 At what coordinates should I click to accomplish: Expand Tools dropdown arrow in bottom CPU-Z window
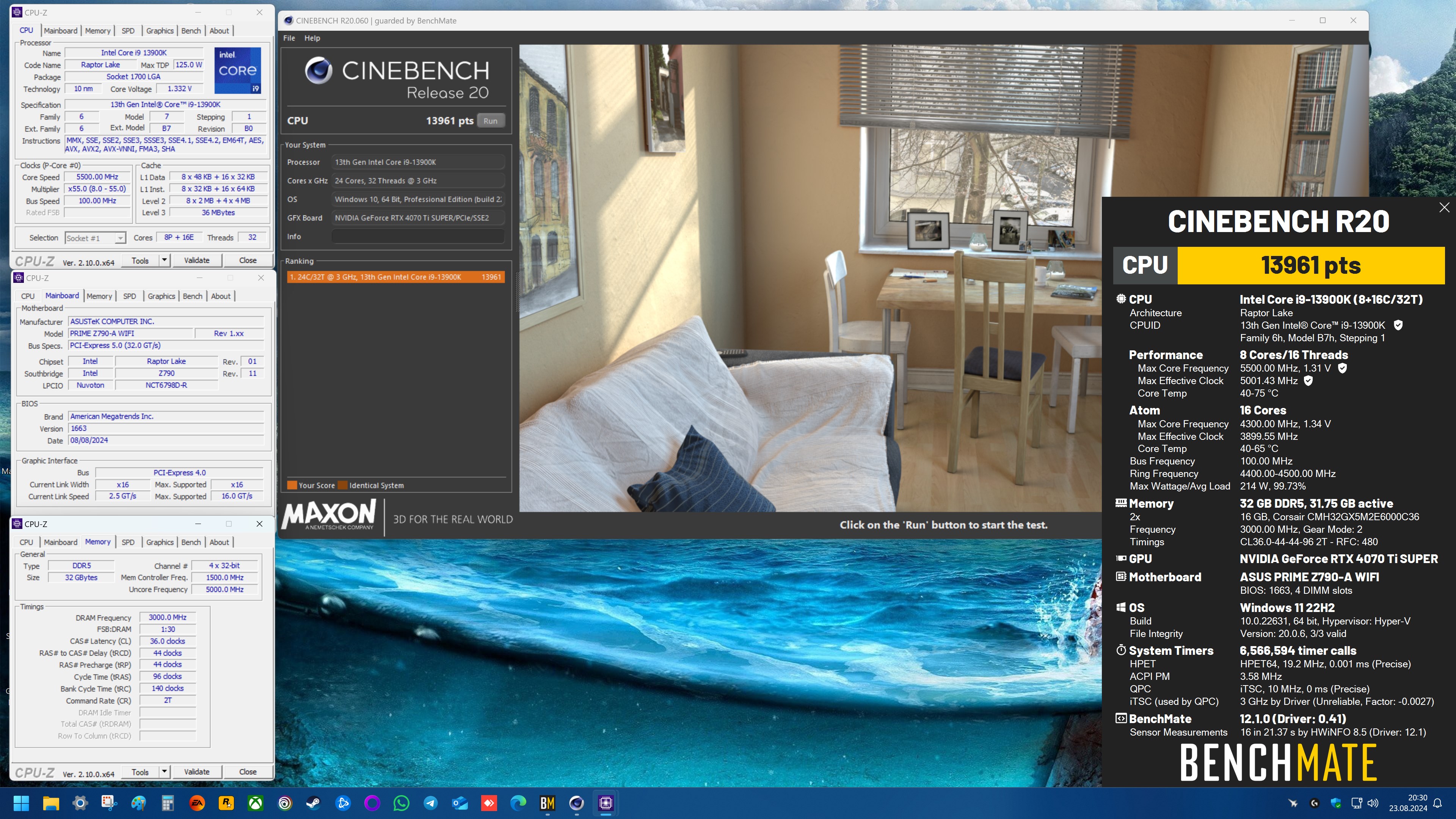click(x=164, y=772)
